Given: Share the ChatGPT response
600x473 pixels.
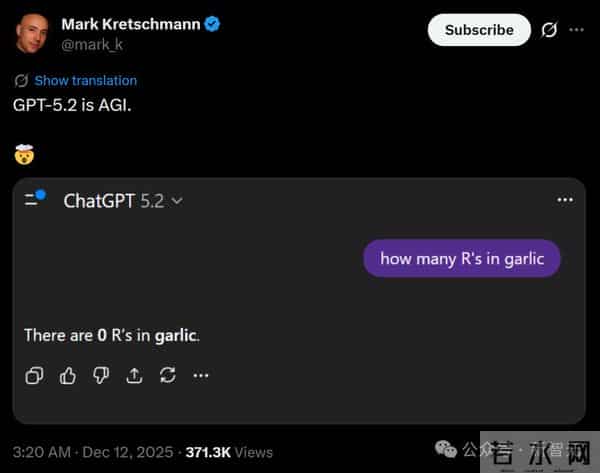Looking at the screenshot, I should (134, 375).
